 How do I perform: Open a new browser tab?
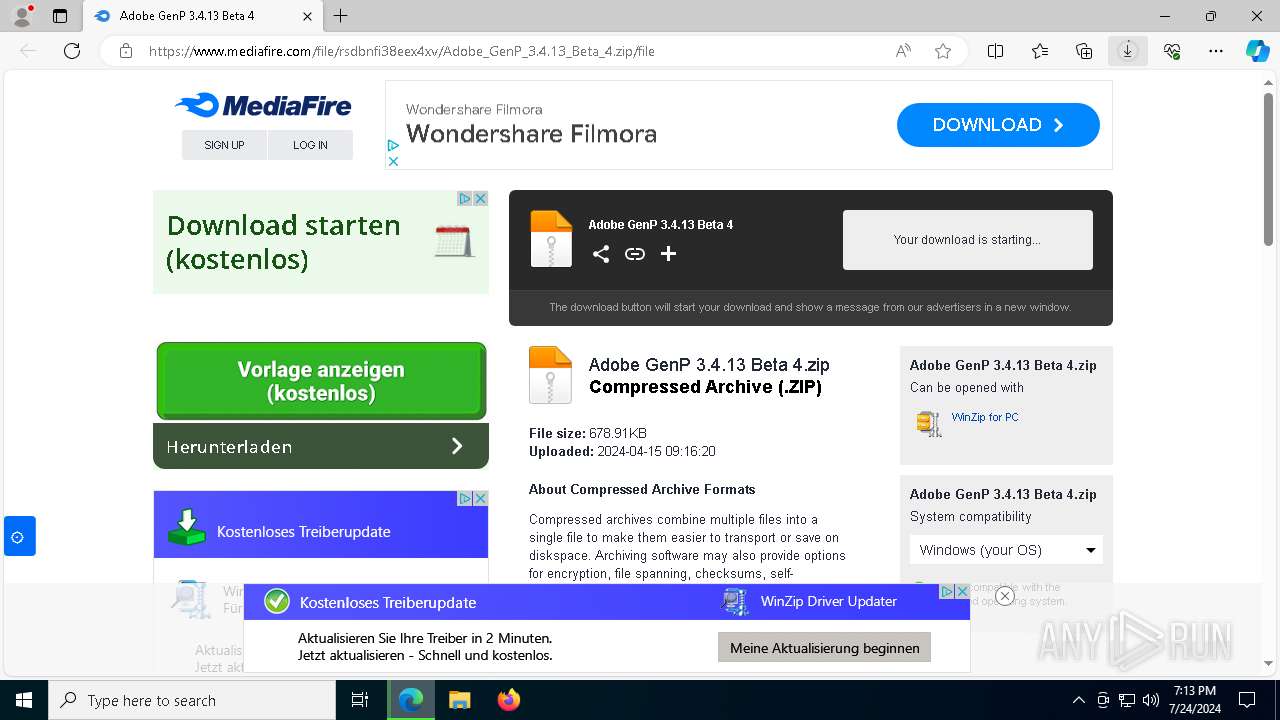[x=341, y=16]
